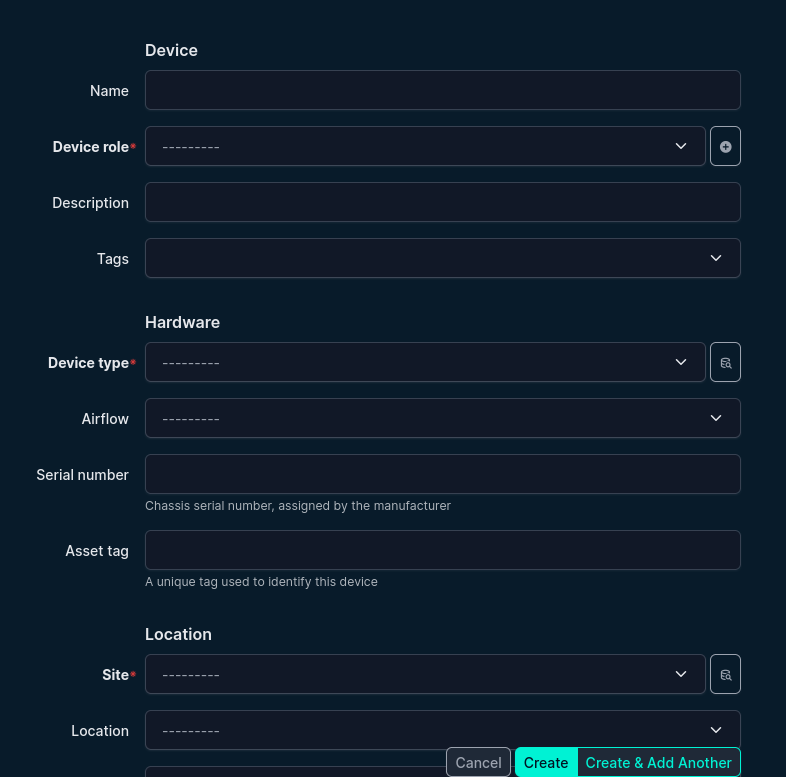The width and height of the screenshot is (786, 777).
Task: Click the chevron arrow in Location field
Action: pos(716,730)
